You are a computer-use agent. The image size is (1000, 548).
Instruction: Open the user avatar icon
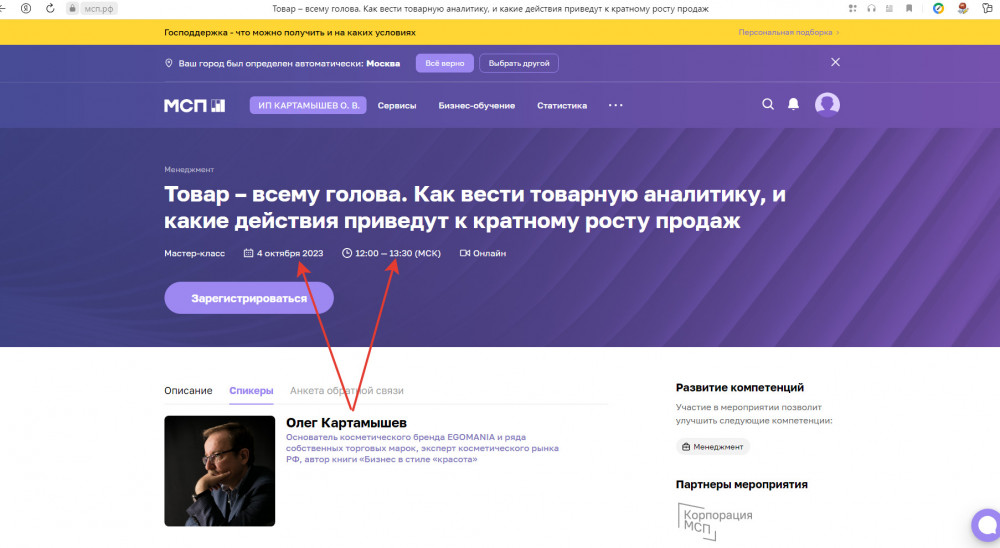point(827,105)
